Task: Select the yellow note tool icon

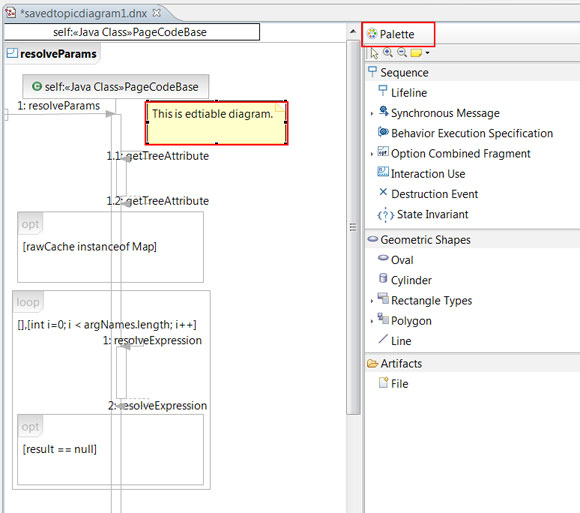Action: (x=416, y=53)
